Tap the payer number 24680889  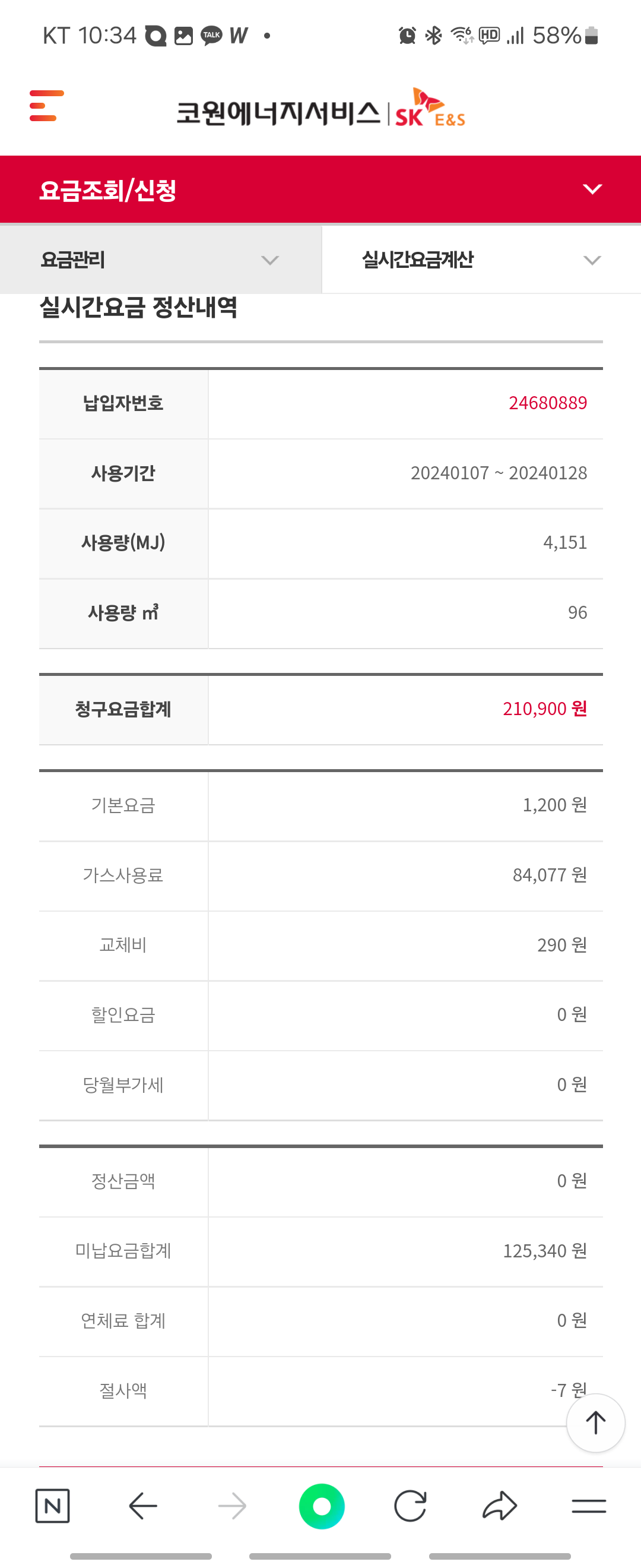(547, 403)
